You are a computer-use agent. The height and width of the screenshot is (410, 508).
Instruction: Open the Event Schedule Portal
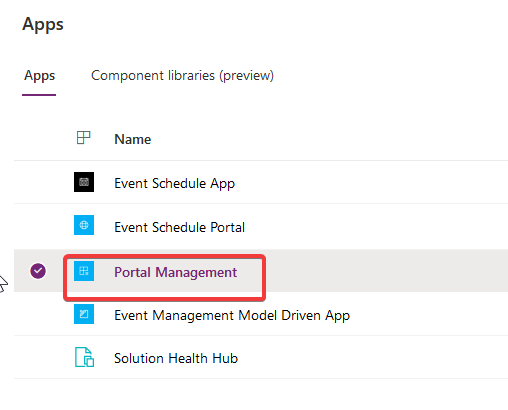point(179,227)
